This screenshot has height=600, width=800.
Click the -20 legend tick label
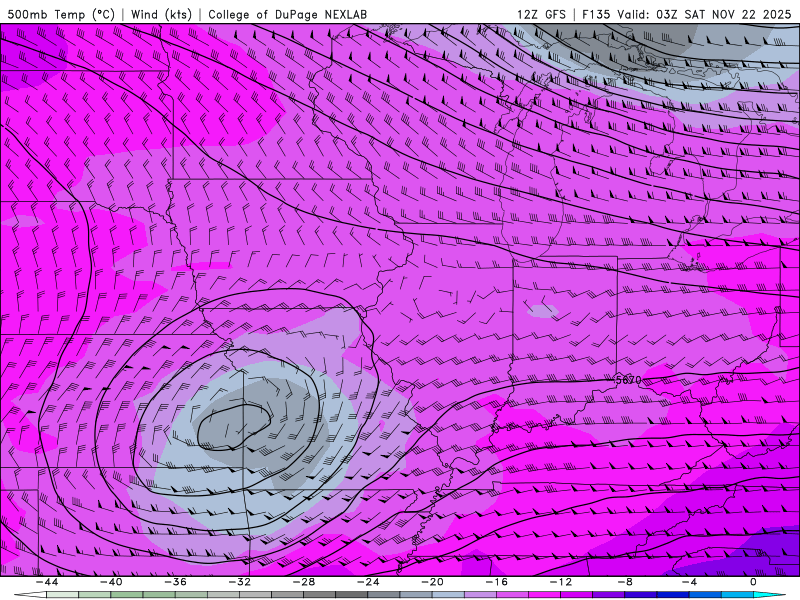(x=432, y=582)
